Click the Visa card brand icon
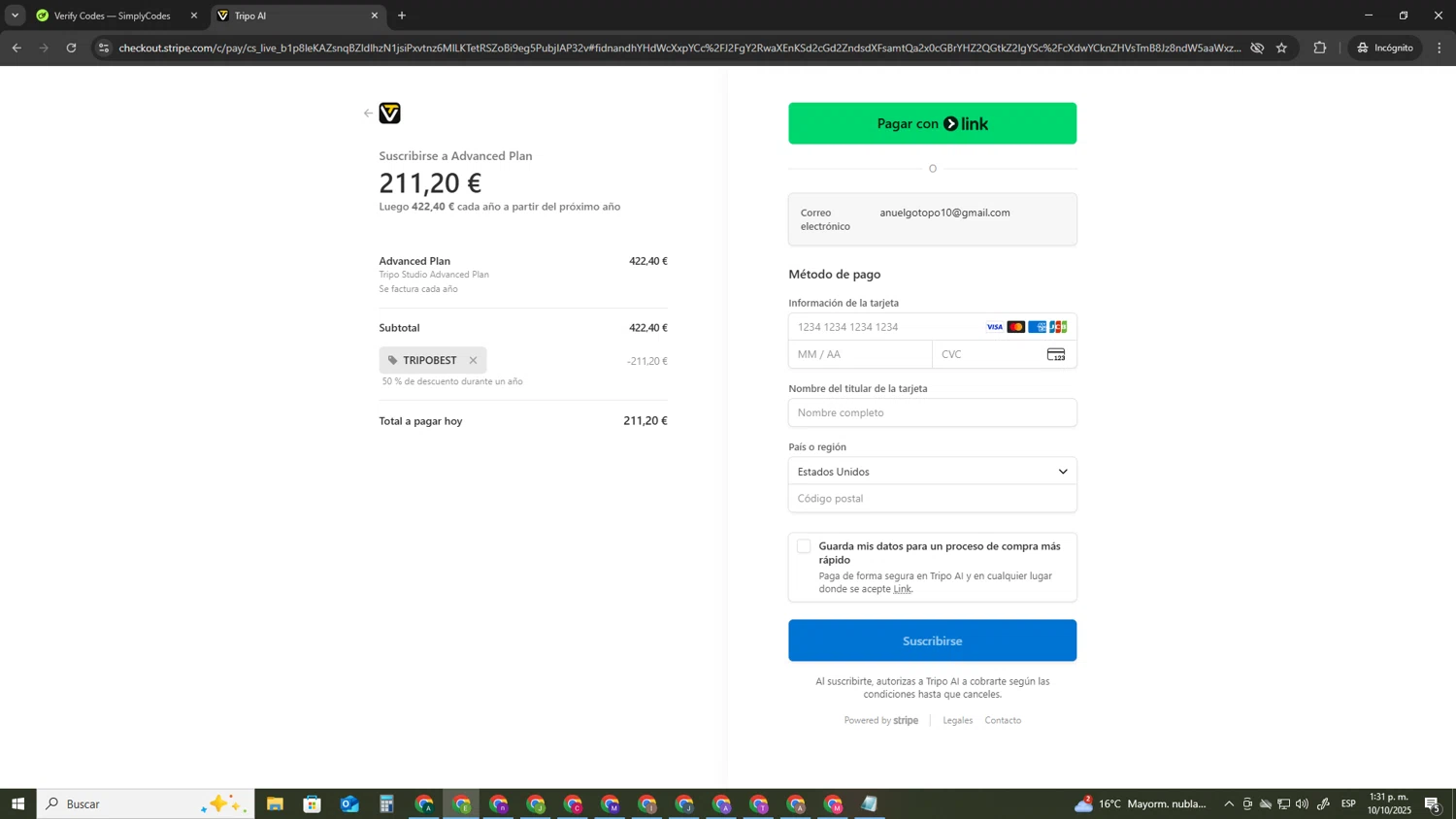 [x=994, y=327]
